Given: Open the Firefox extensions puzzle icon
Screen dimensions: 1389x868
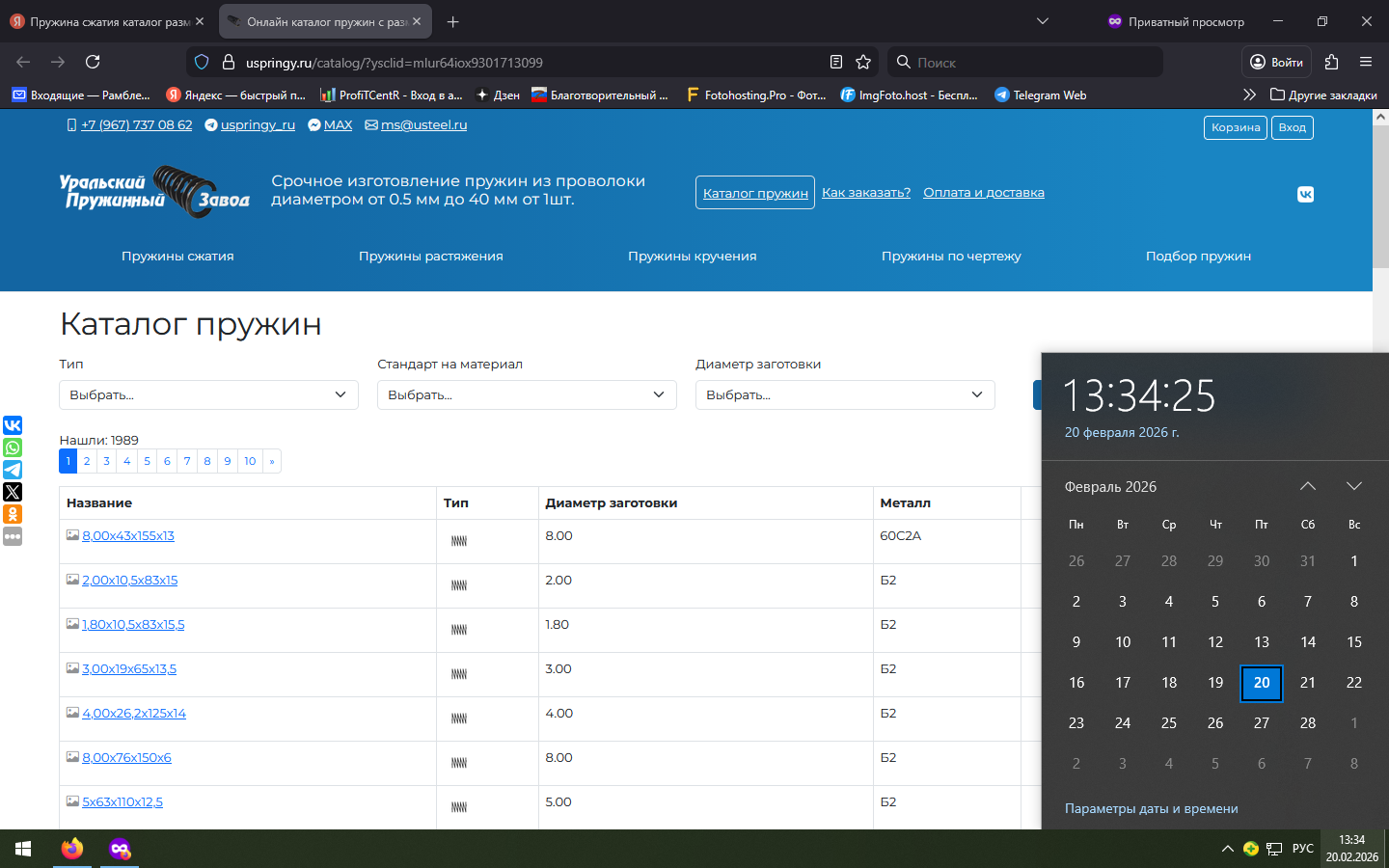Looking at the screenshot, I should pyautogui.click(x=1331, y=62).
